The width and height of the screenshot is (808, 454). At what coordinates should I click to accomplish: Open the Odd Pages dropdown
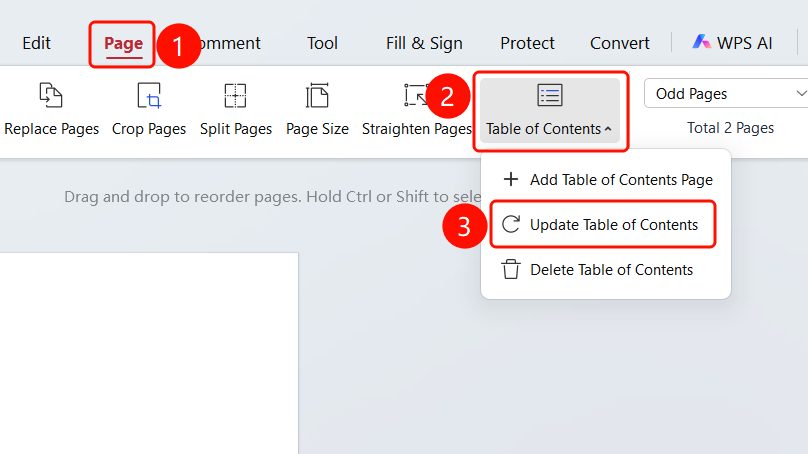726,93
